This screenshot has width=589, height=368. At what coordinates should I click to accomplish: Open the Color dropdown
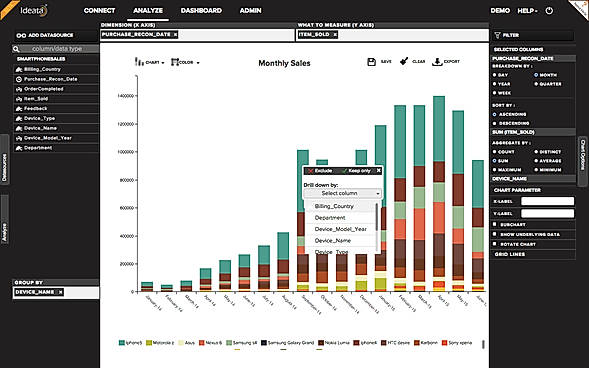click(x=185, y=62)
